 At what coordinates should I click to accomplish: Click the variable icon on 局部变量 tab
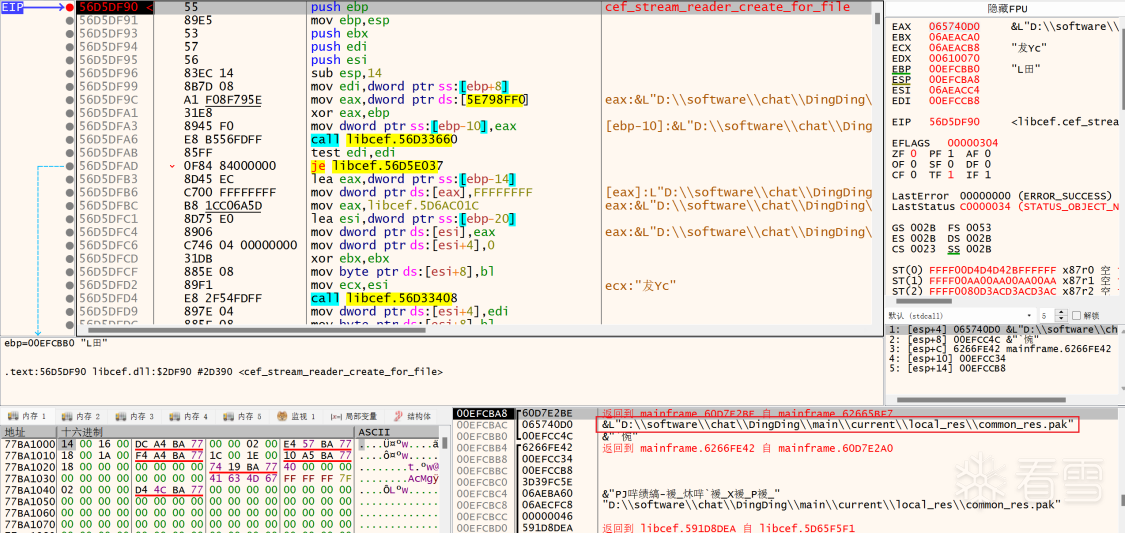(336, 416)
